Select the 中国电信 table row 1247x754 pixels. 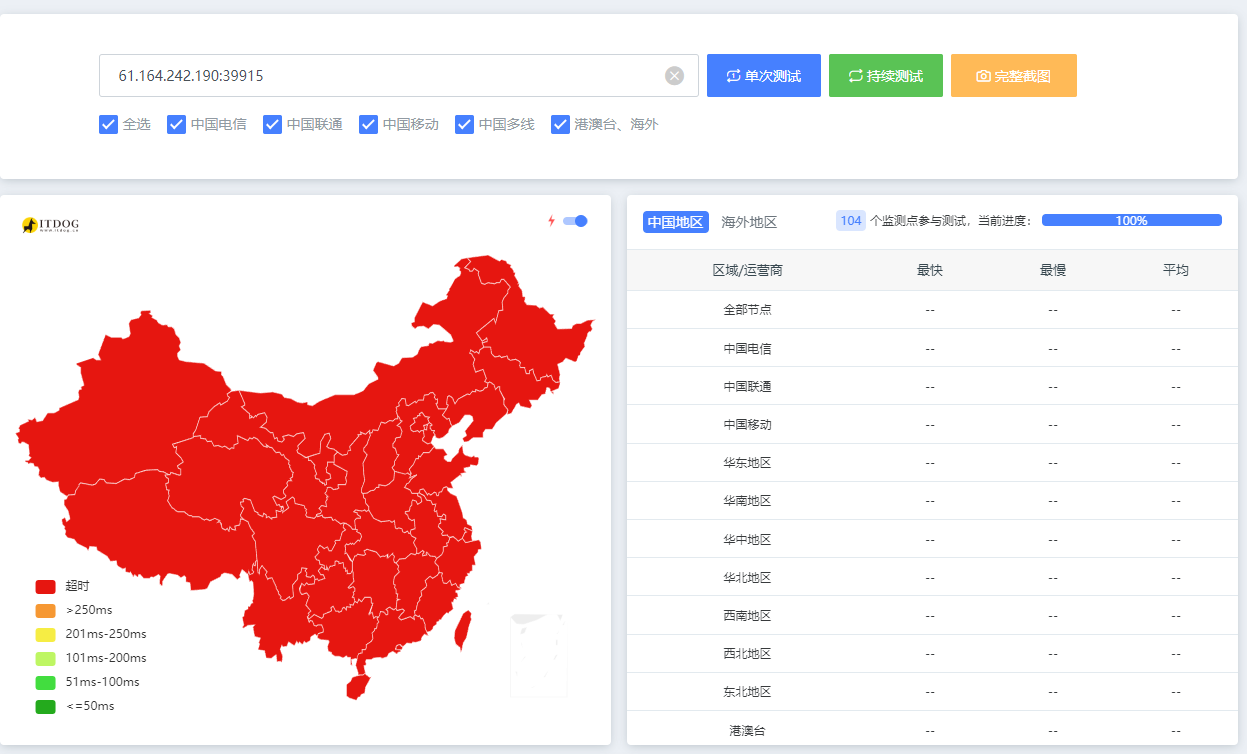pos(932,348)
